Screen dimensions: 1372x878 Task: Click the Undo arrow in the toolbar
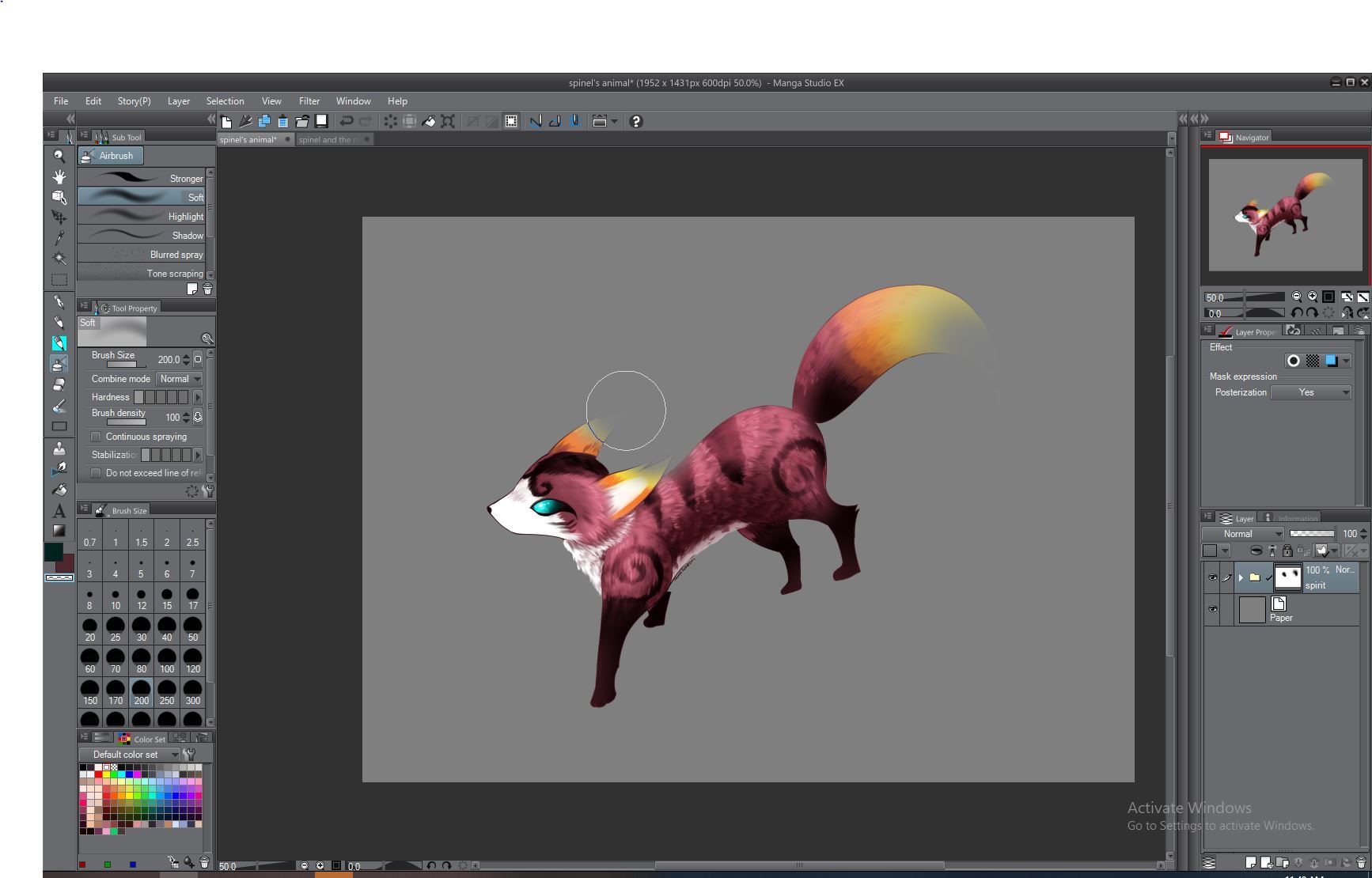346,121
